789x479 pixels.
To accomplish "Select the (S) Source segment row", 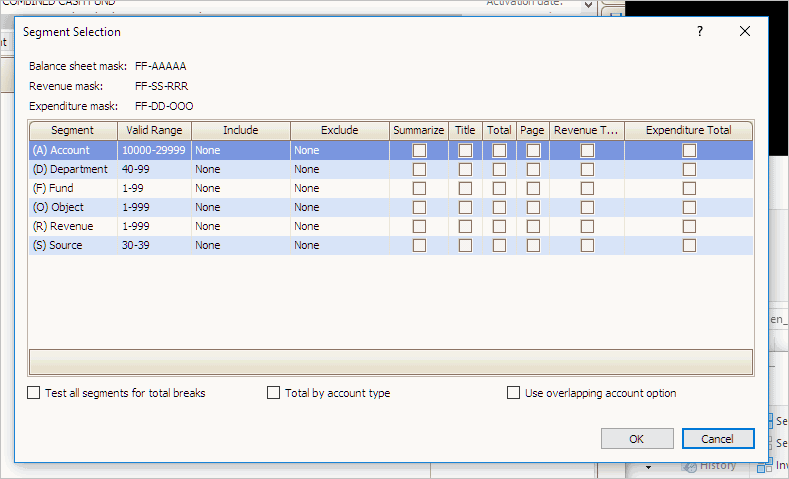I will click(390, 246).
